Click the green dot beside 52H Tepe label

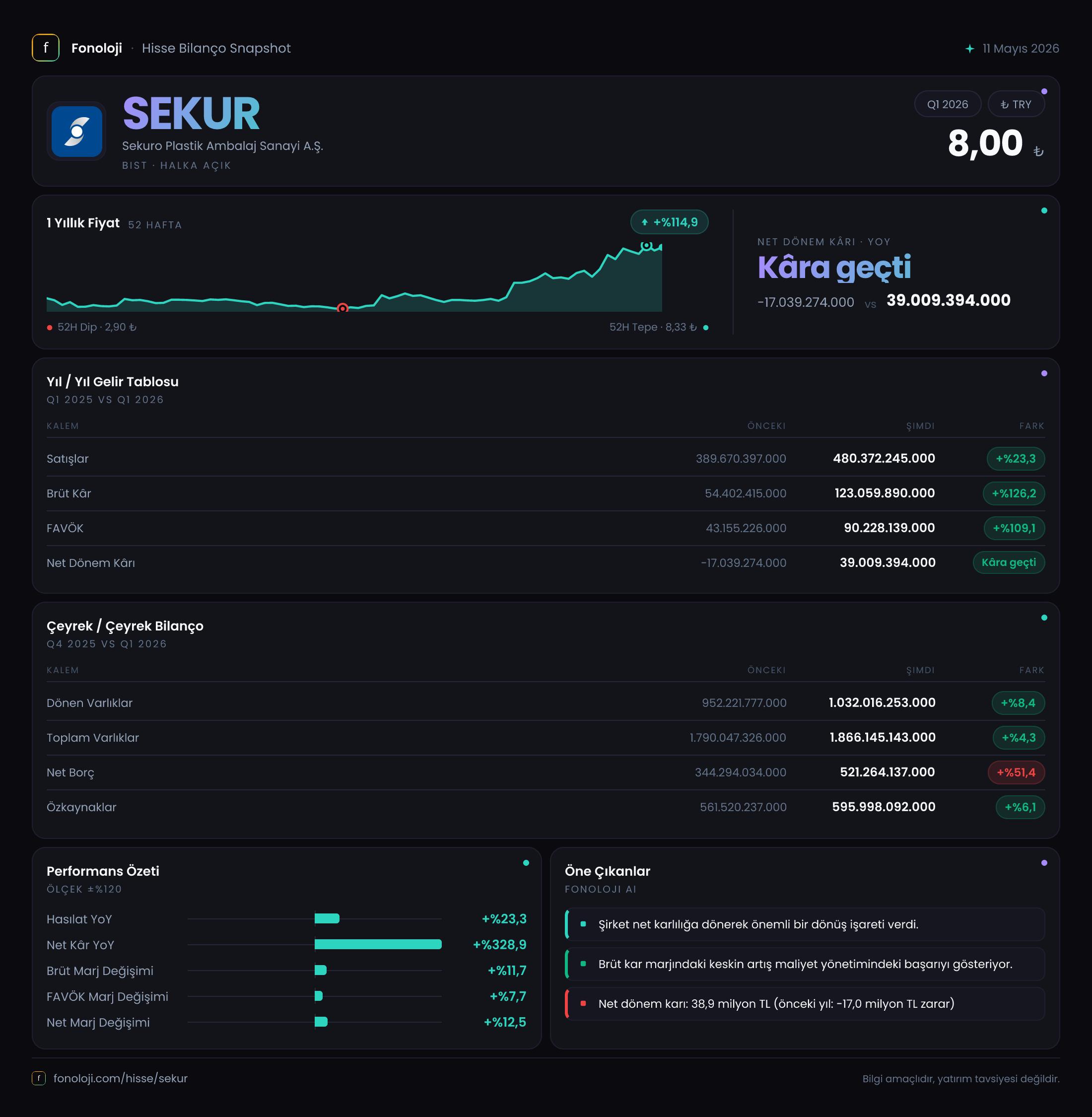[x=705, y=328]
